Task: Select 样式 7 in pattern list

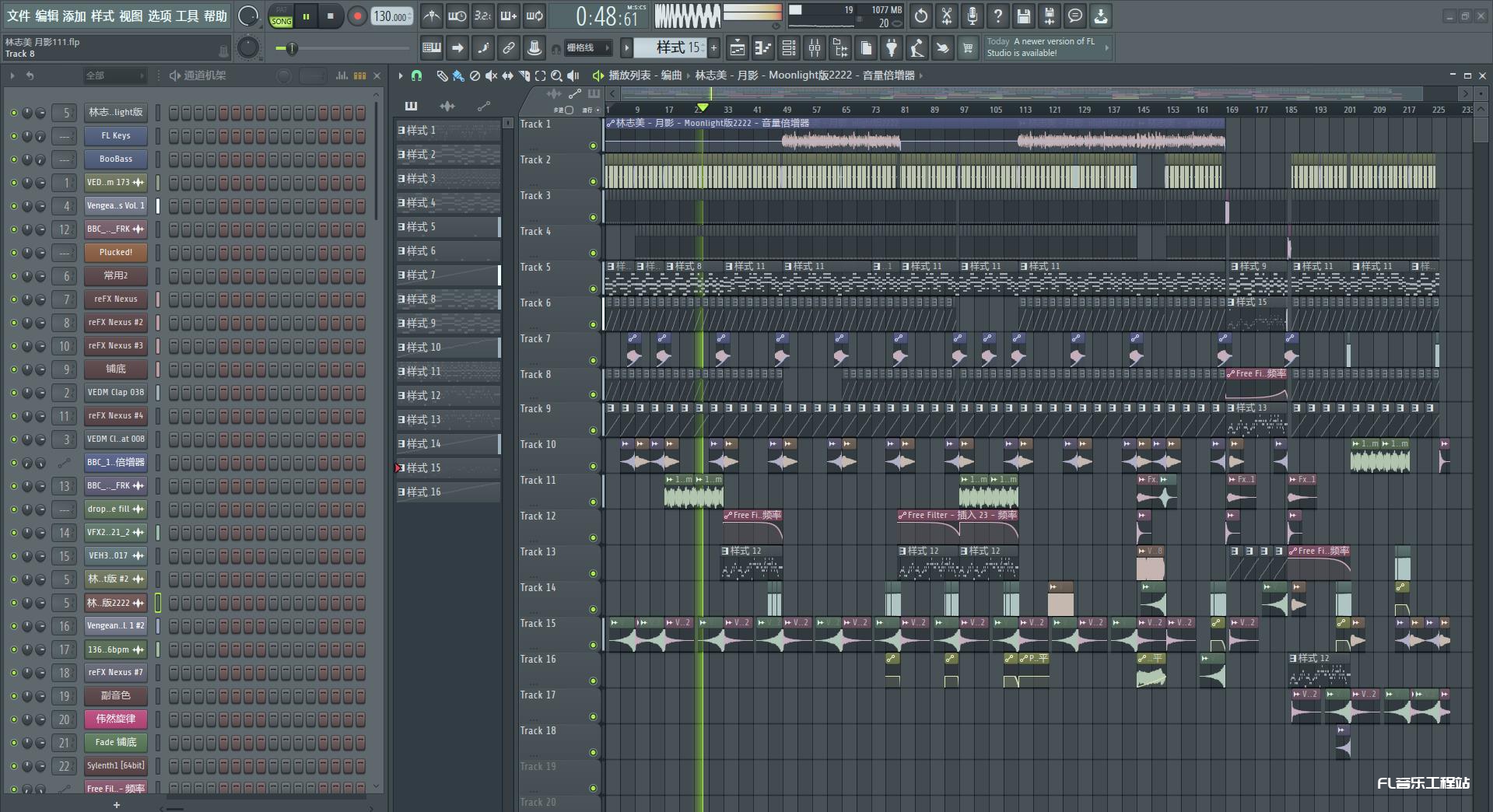Action: click(x=448, y=275)
